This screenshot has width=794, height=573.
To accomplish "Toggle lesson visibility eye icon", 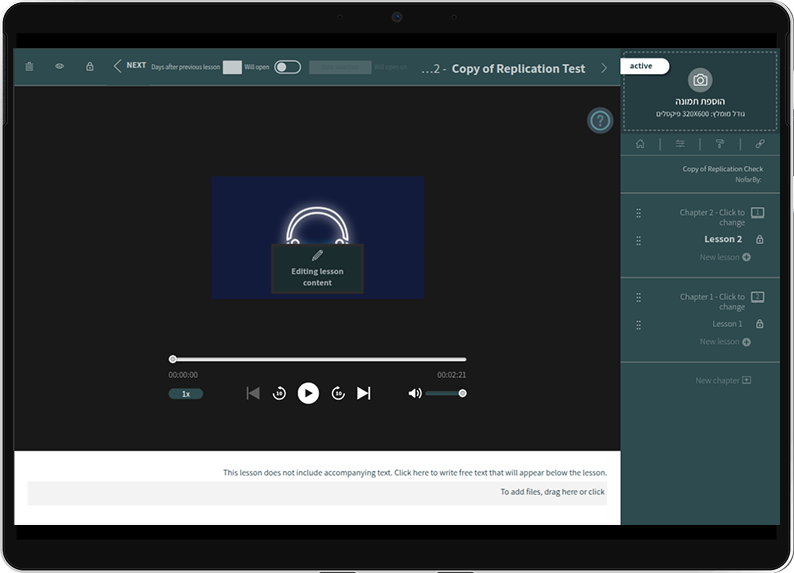I will point(60,66).
